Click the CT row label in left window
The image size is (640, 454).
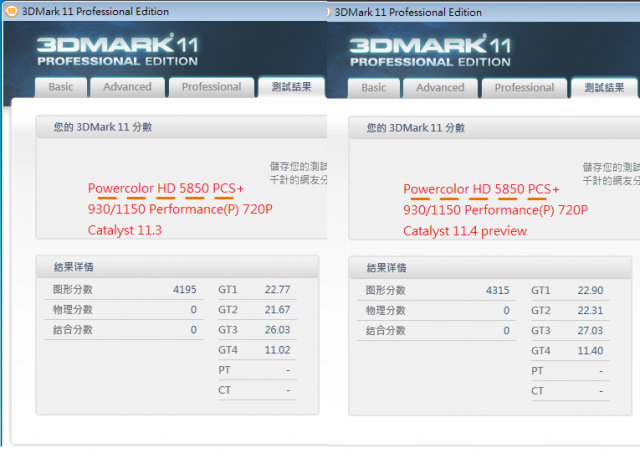tap(224, 390)
